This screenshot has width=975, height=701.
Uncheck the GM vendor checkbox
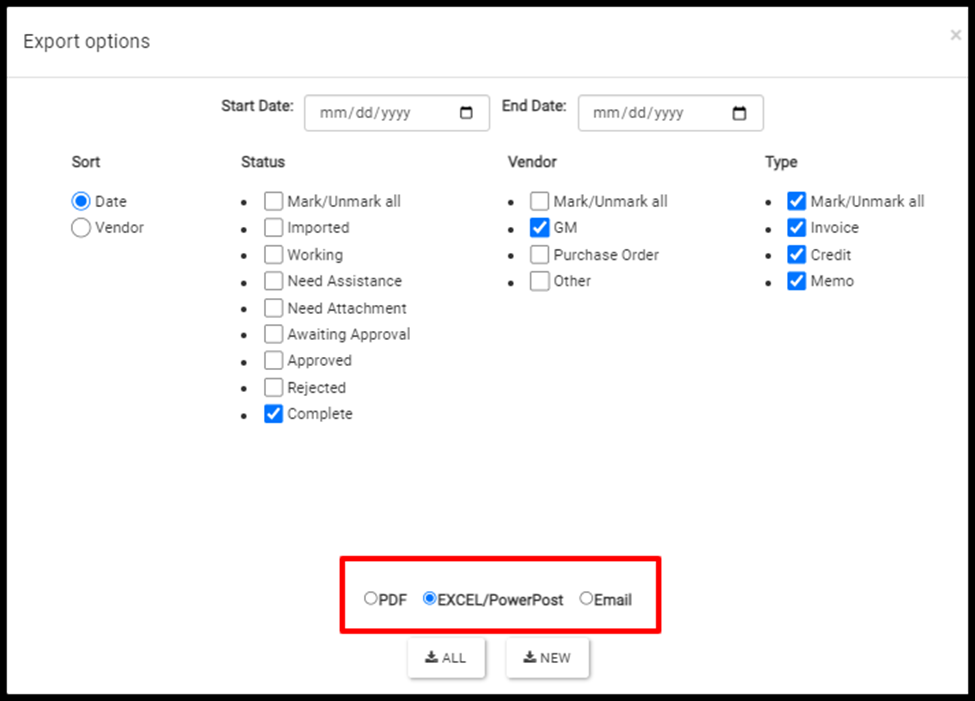click(x=540, y=228)
